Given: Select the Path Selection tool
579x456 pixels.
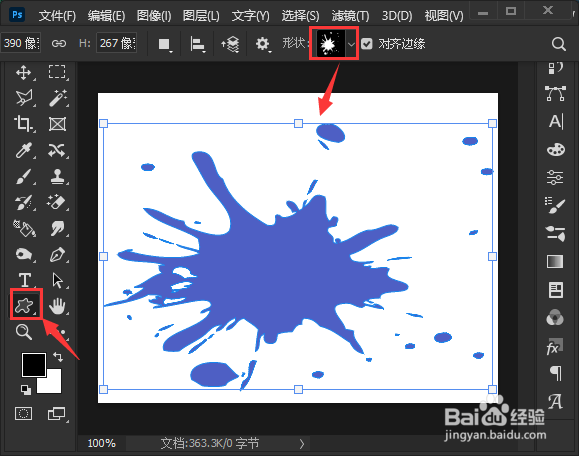Looking at the screenshot, I should point(58,281).
